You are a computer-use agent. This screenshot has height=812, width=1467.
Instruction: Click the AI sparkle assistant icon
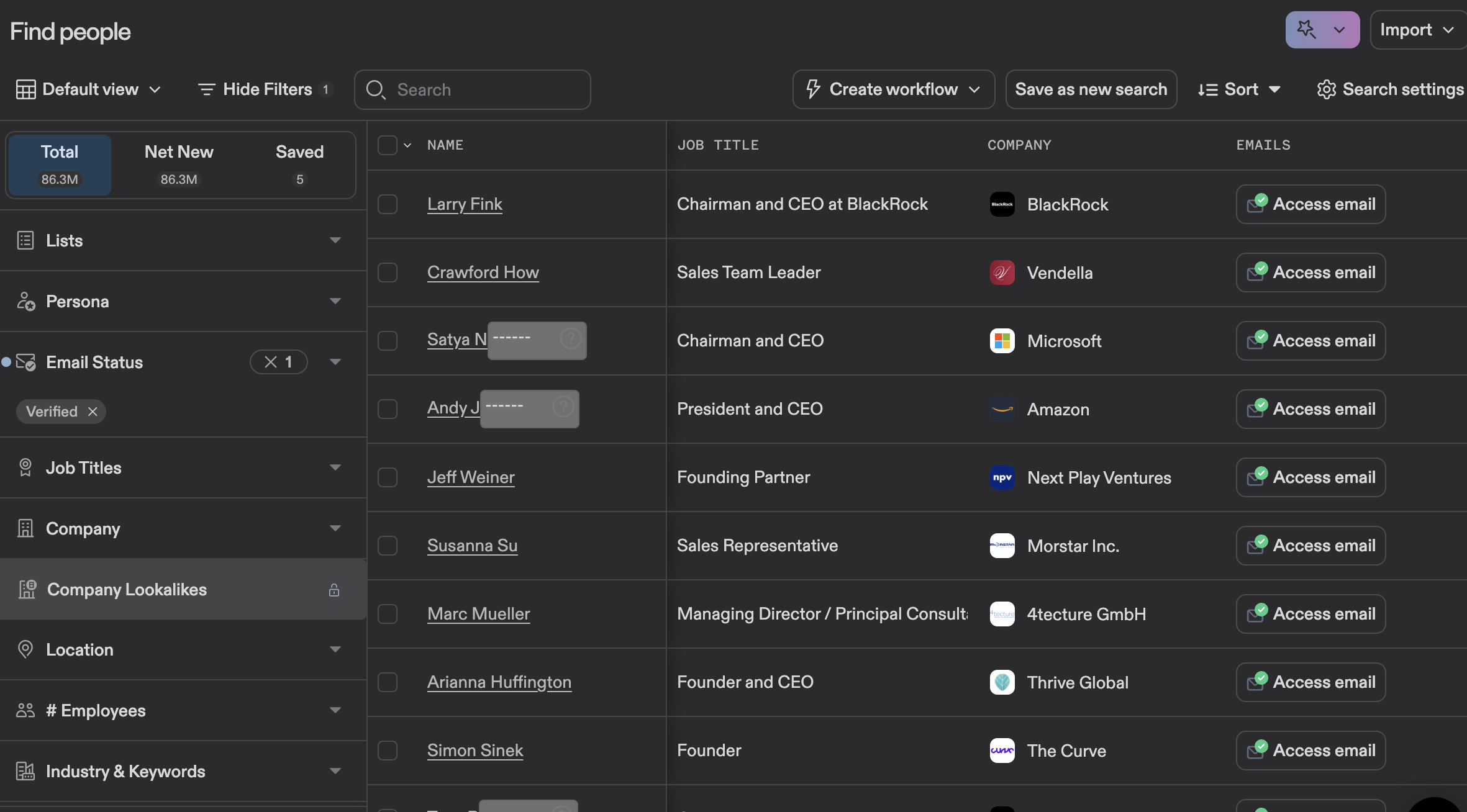1306,29
